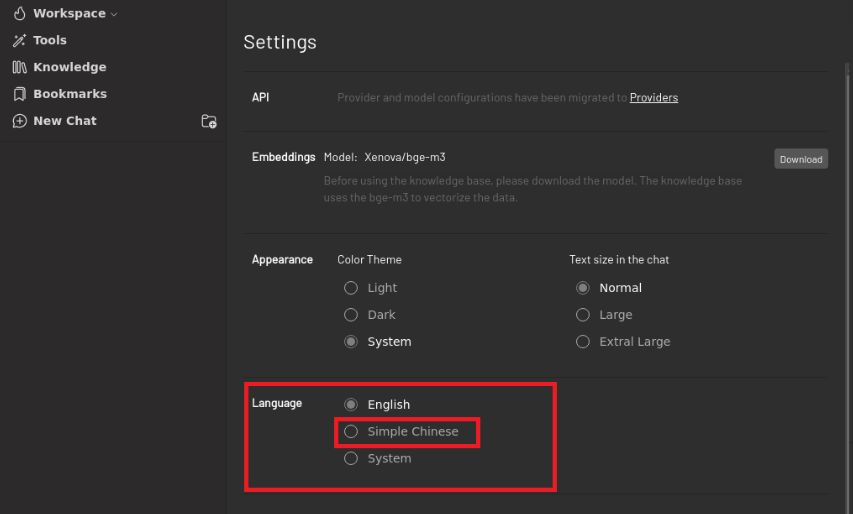Viewport: 853px width, 514px height.
Task: Click the New Chat plus icon
Action: pyautogui.click(x=19, y=121)
